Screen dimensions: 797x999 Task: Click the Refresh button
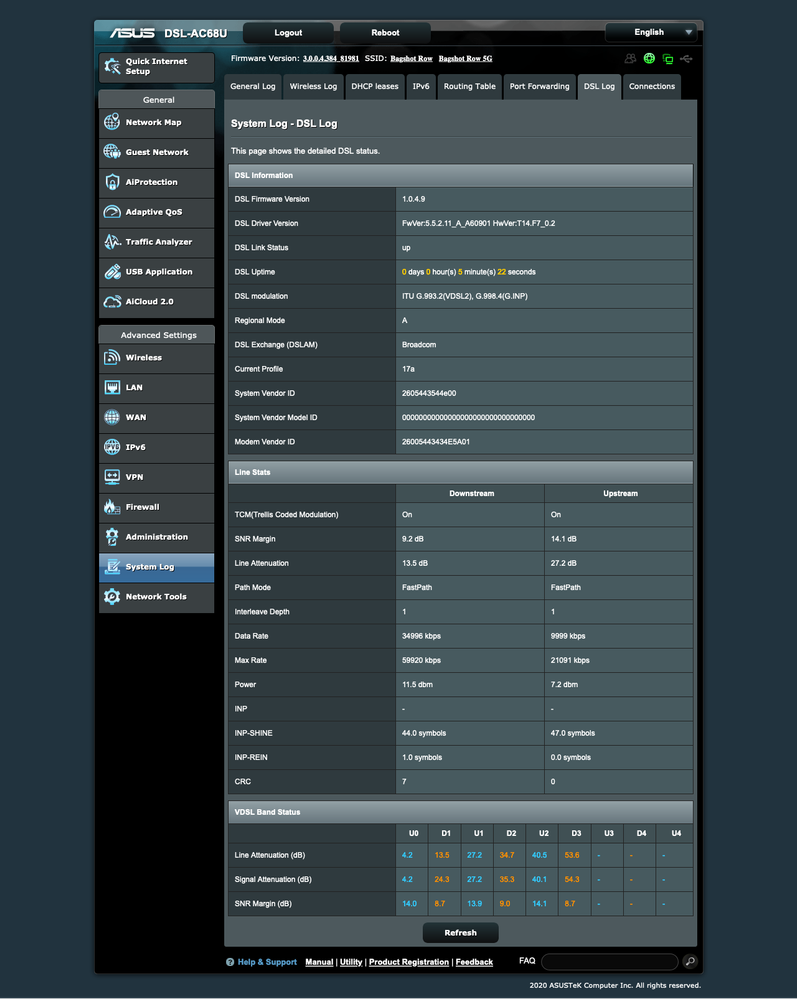461,933
